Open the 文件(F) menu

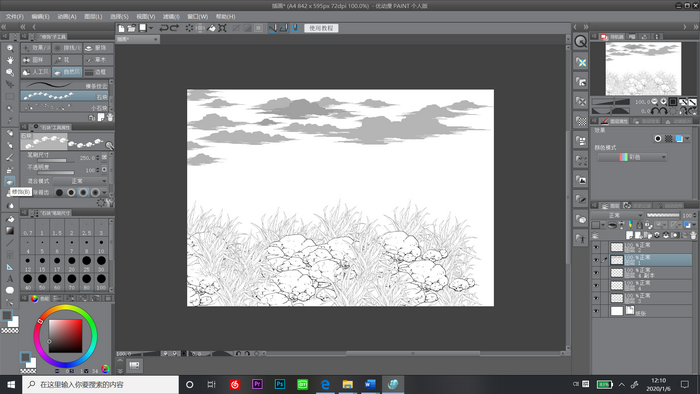pos(15,17)
